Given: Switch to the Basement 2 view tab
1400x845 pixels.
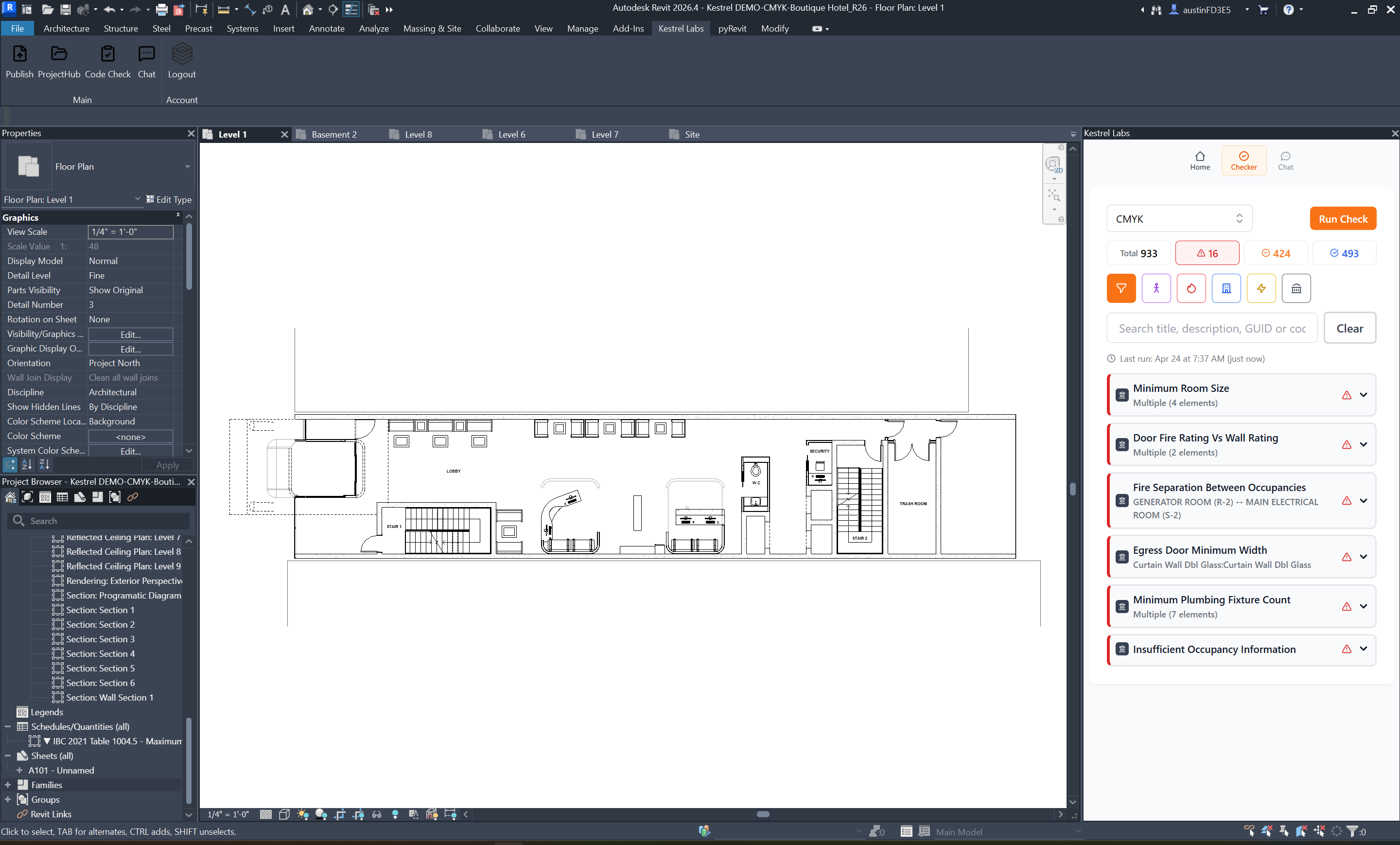Looking at the screenshot, I should pyautogui.click(x=334, y=135).
